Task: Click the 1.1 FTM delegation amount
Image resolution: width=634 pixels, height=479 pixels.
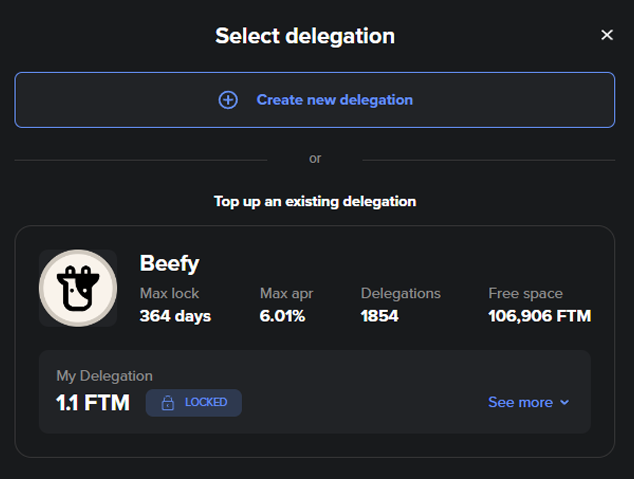Action: 93,403
